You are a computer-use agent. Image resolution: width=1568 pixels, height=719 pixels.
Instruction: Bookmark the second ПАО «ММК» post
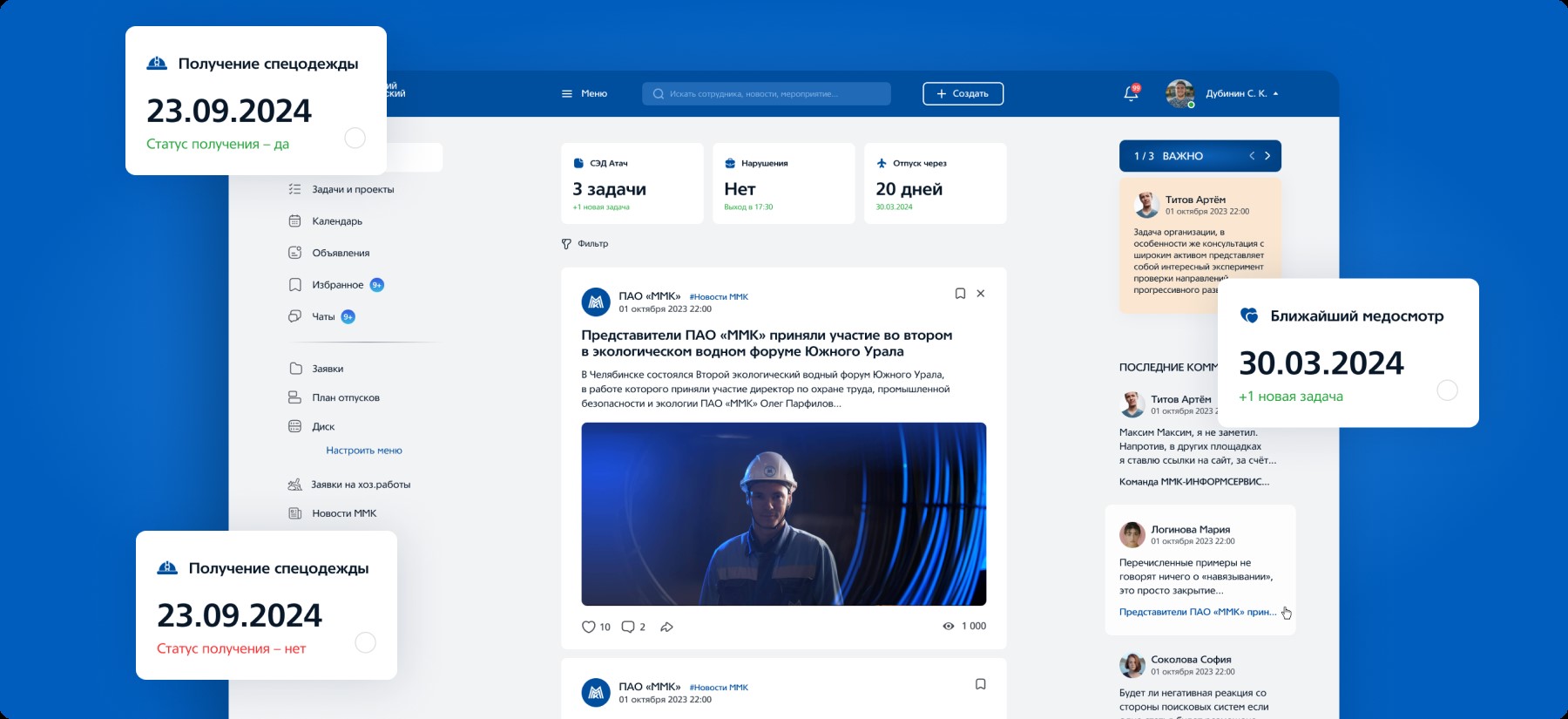pos(981,684)
